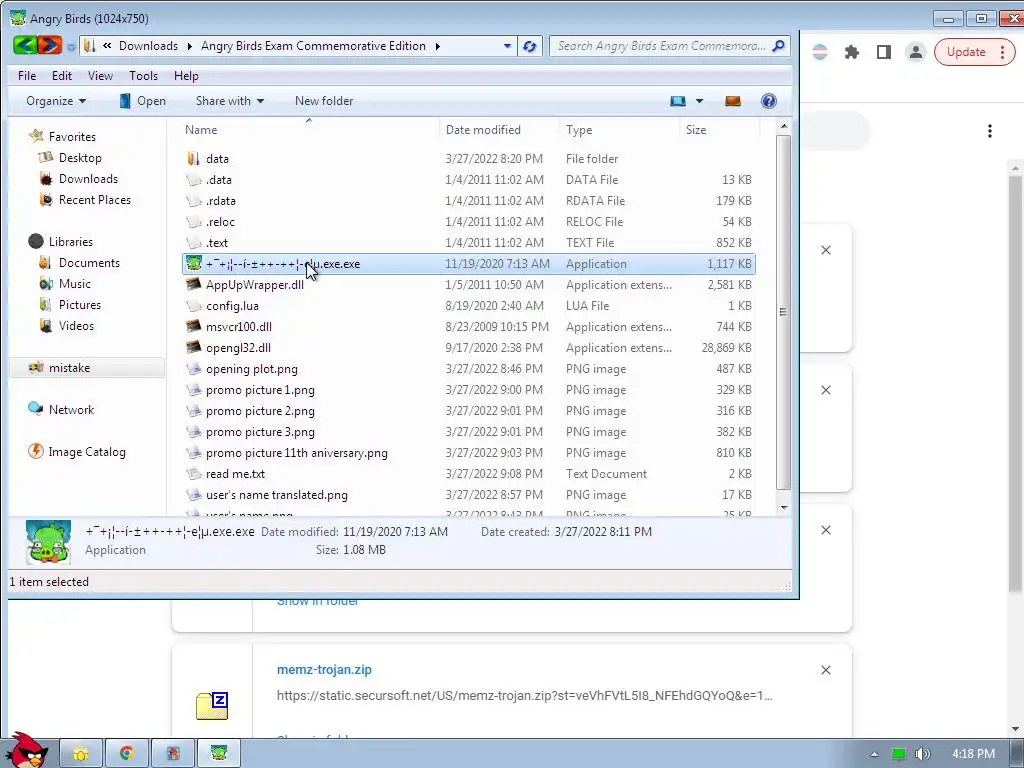
Task: Open the View menu
Action: pos(100,76)
